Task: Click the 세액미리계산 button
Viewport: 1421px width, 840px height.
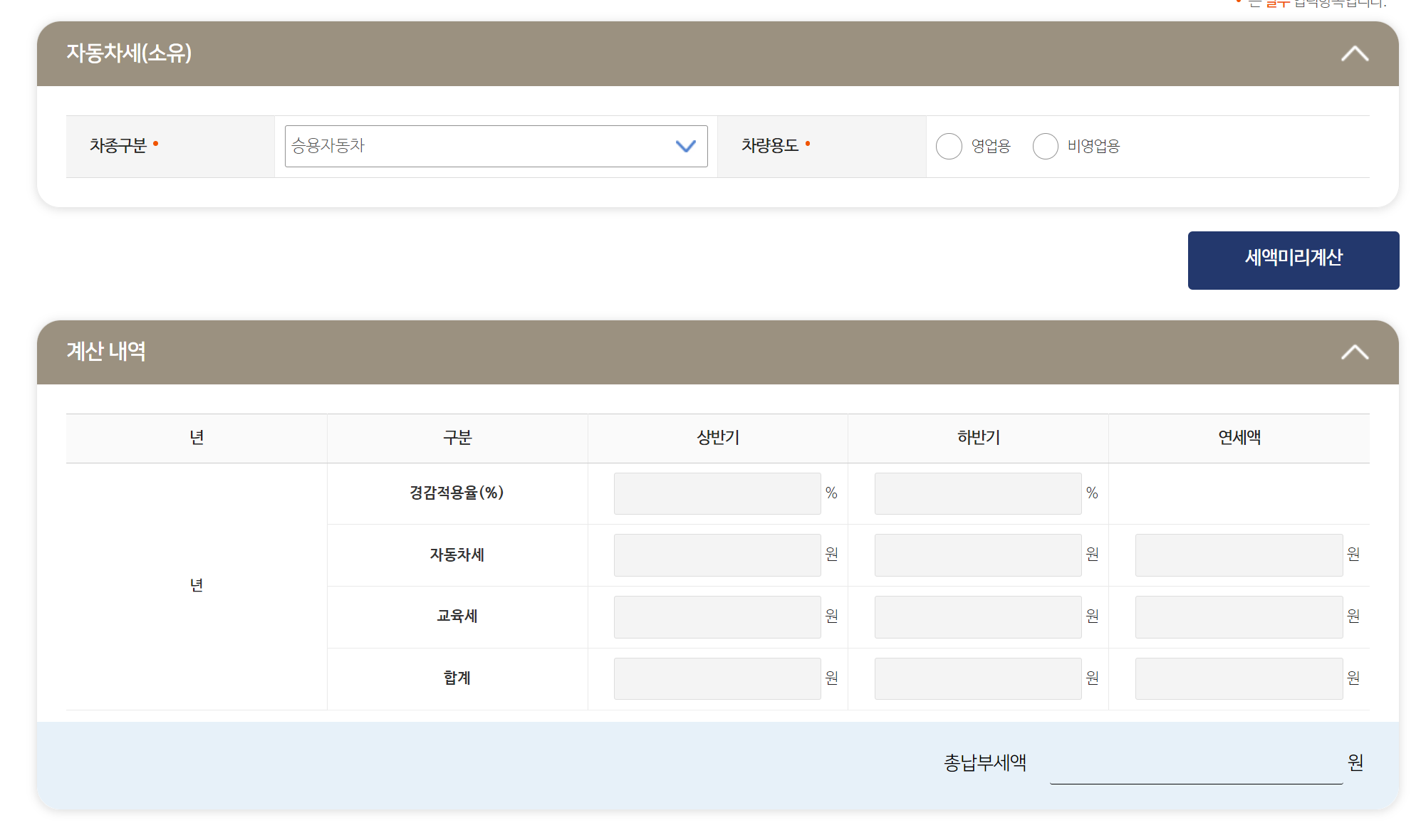Action: point(1293,261)
